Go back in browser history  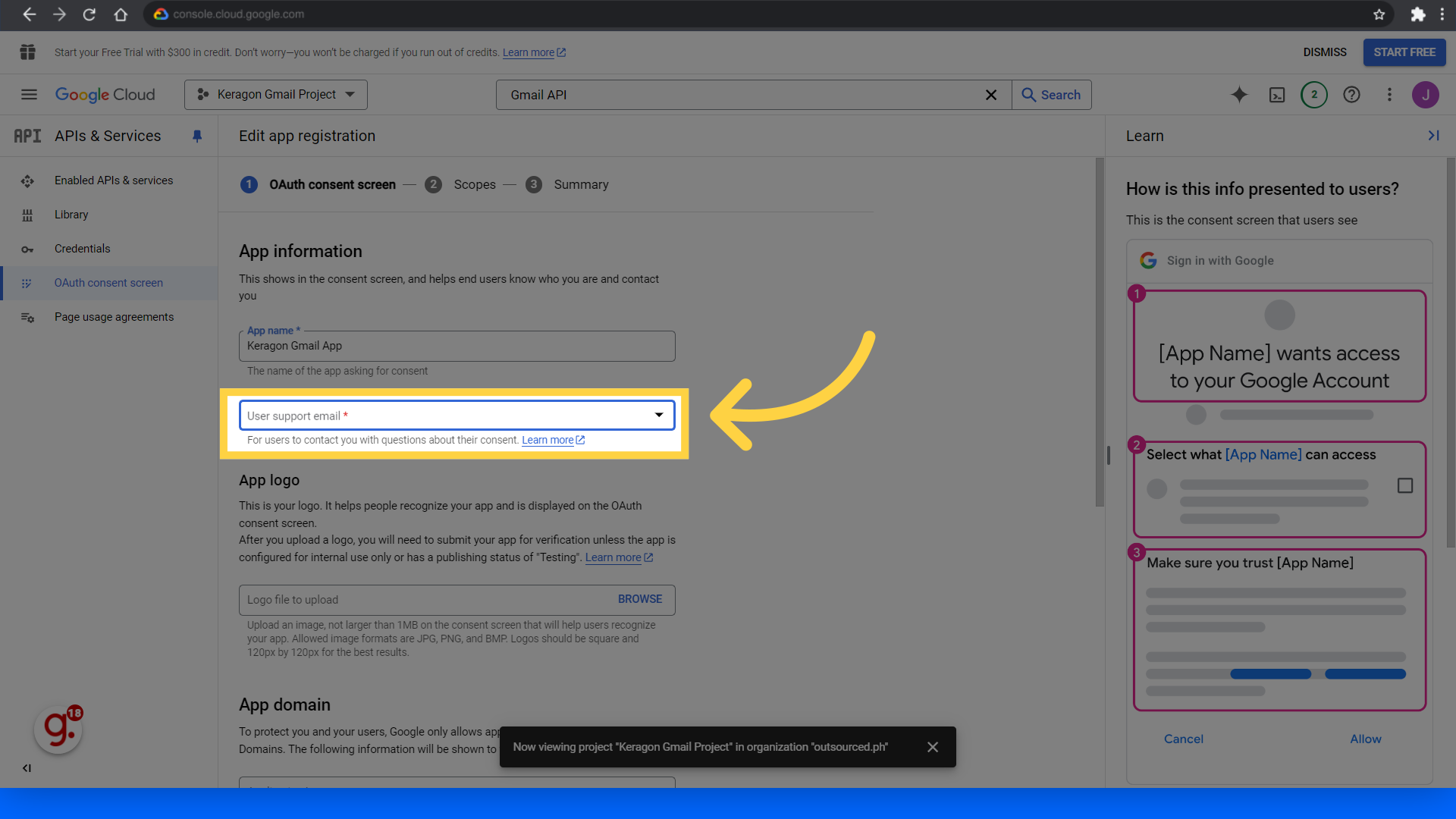29,14
